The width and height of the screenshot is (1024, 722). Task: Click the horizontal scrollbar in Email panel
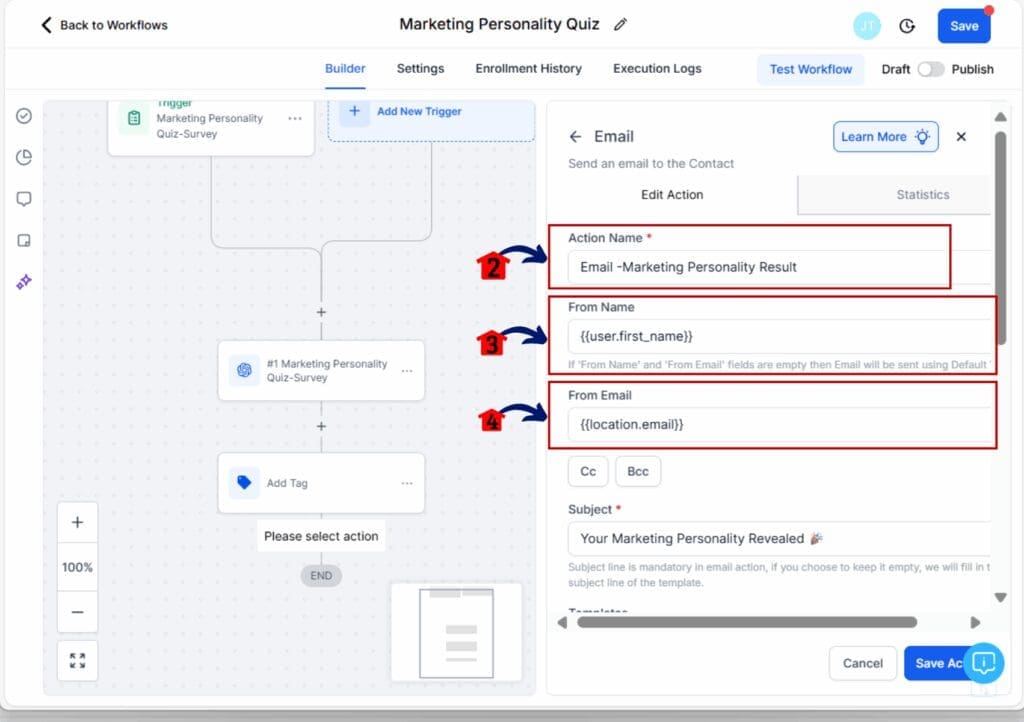[746, 622]
